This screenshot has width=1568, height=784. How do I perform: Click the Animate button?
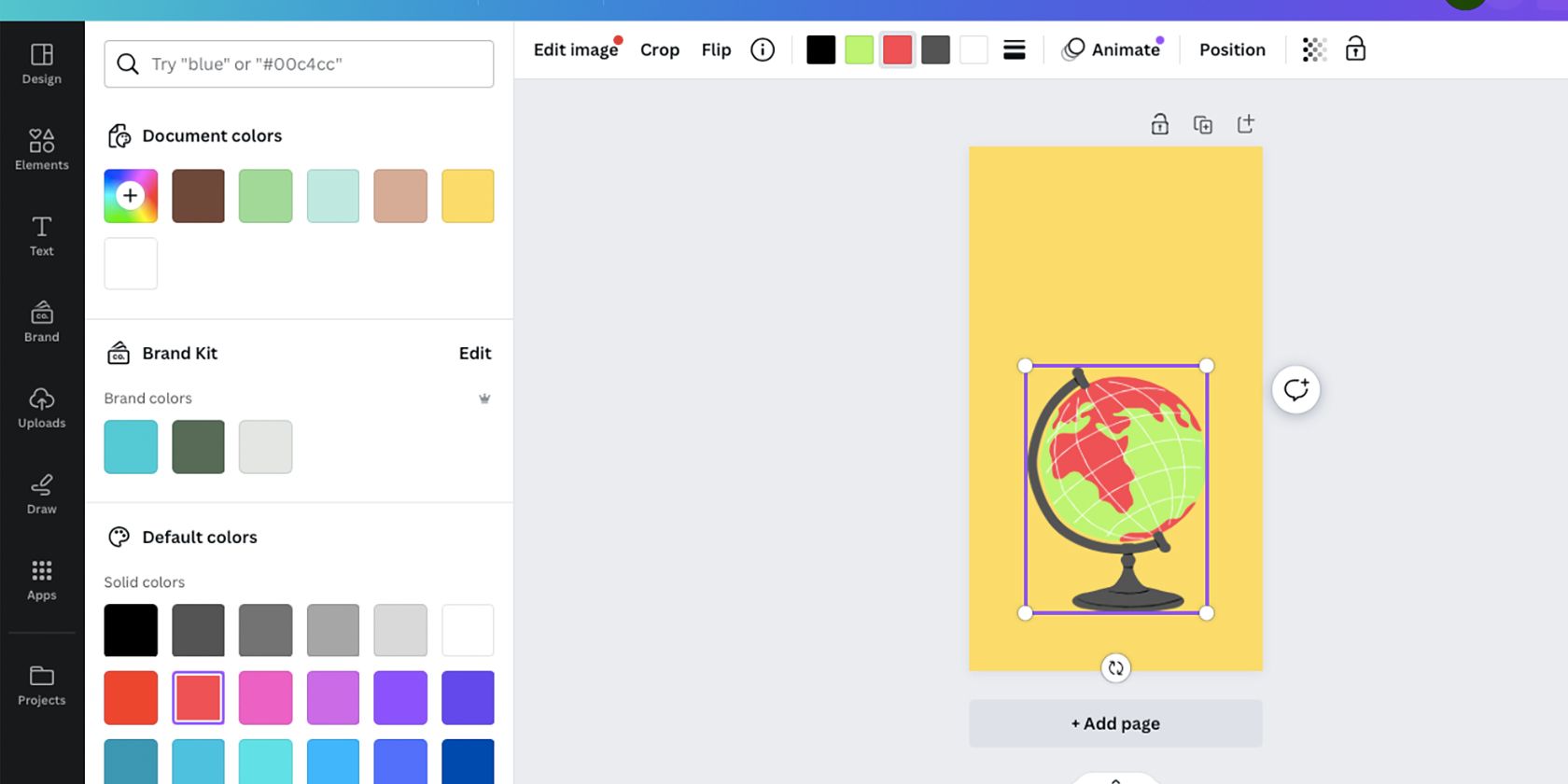coord(1113,49)
